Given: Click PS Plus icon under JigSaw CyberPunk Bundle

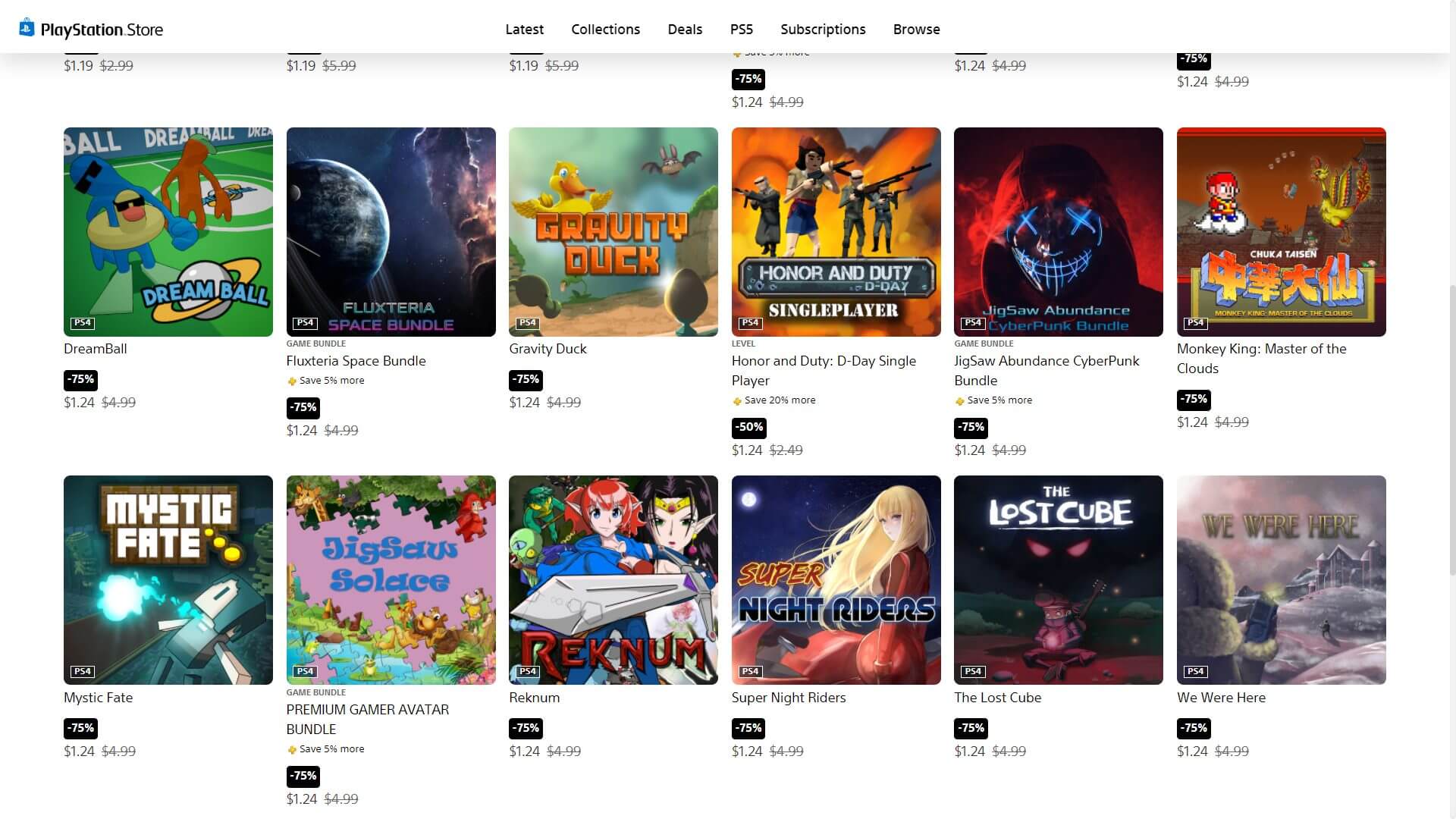Looking at the screenshot, I should click(959, 401).
